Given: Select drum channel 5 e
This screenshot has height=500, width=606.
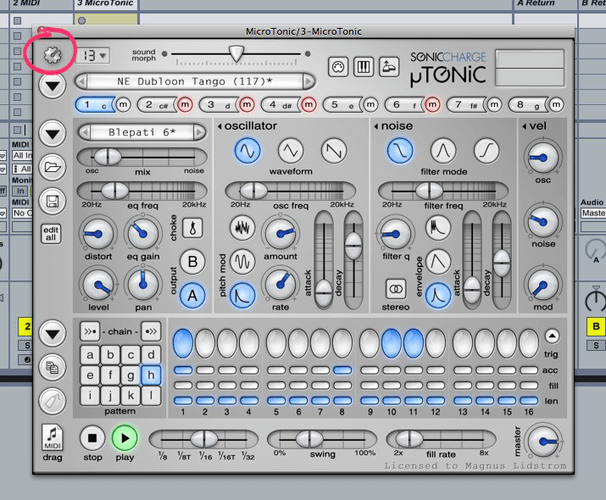Looking at the screenshot, I should [x=342, y=105].
